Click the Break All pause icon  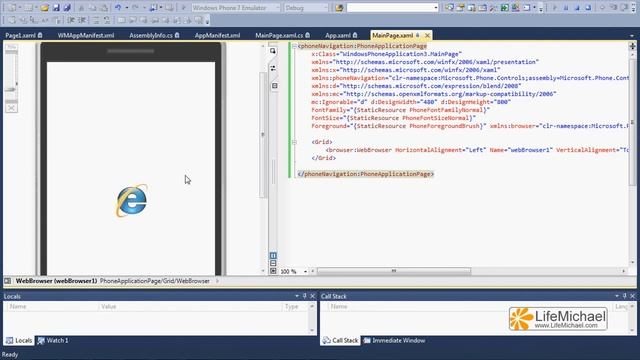pos(566,7)
